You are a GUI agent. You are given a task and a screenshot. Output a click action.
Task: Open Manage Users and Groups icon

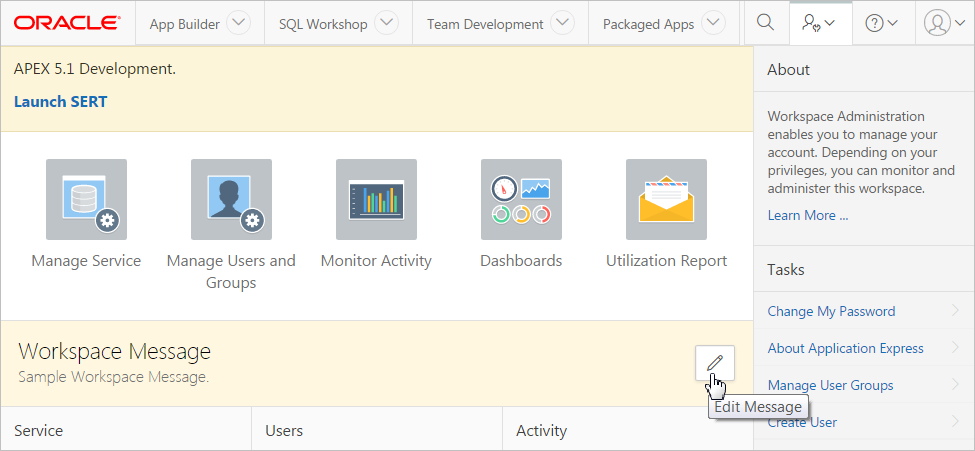(231, 199)
